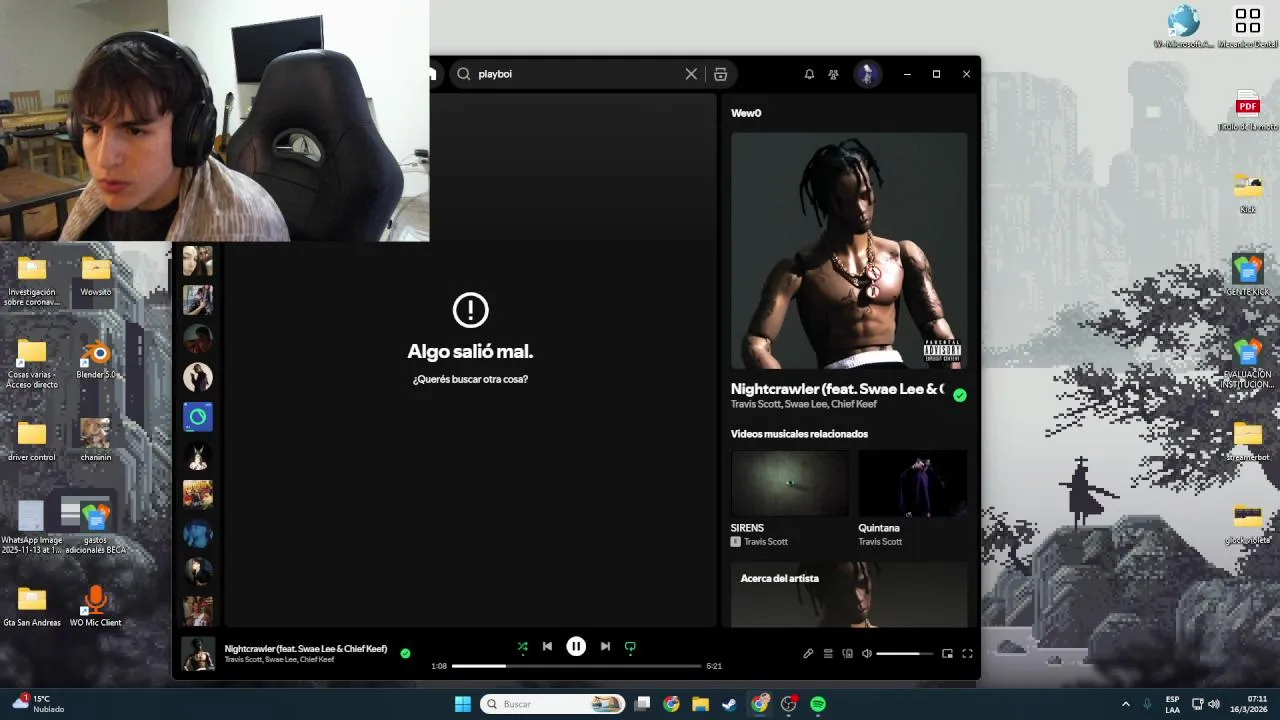The height and width of the screenshot is (720, 1280).
Task: Skip to the next track
Action: click(605, 647)
